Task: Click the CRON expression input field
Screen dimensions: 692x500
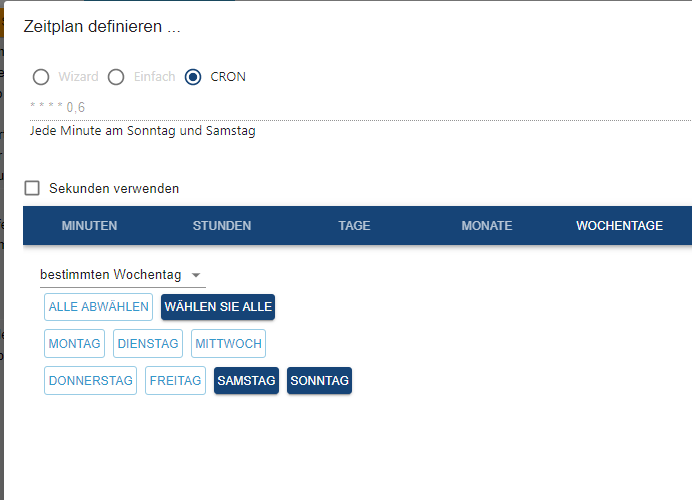Action: click(x=350, y=107)
